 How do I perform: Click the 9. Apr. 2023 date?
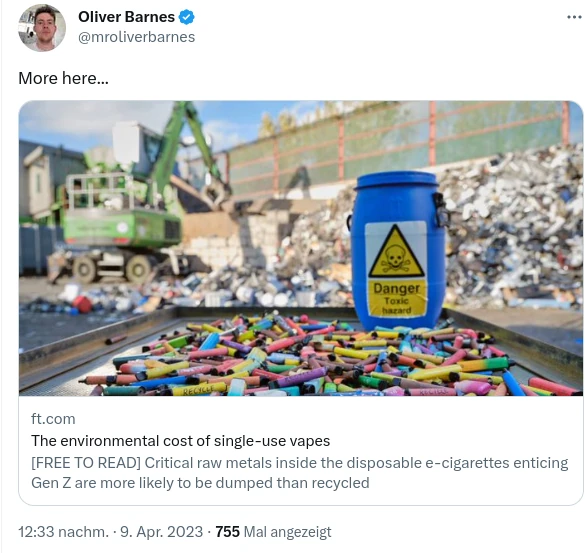(x=162, y=532)
